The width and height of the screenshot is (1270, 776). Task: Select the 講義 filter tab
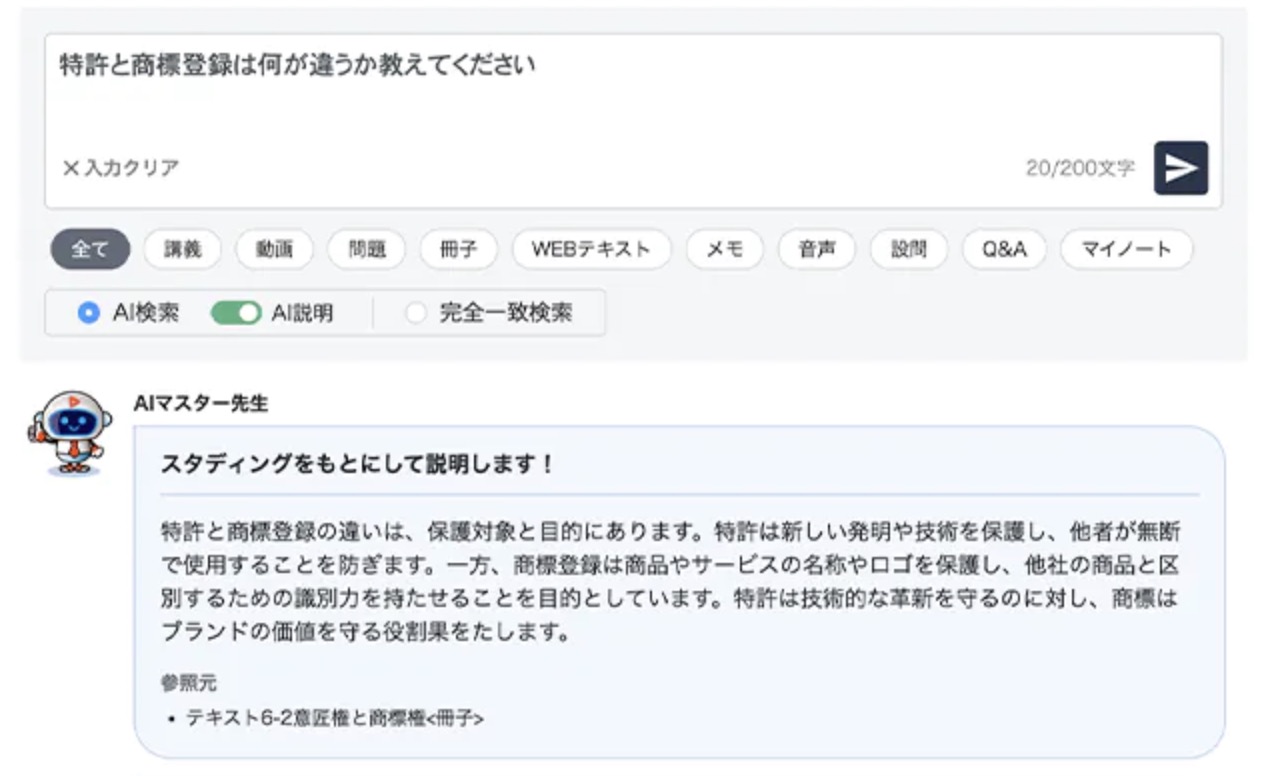point(183,250)
